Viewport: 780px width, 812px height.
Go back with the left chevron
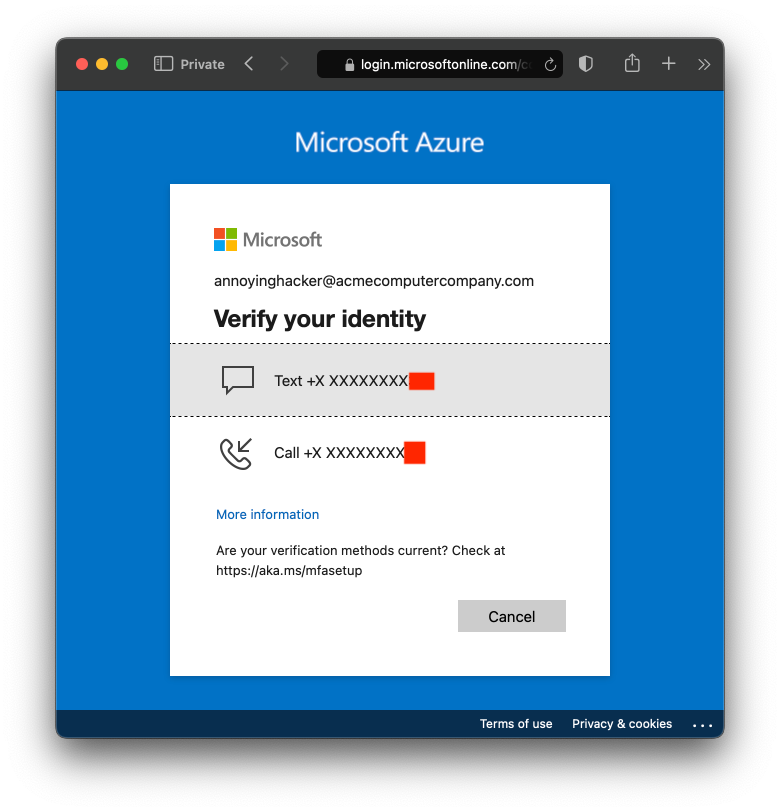[x=249, y=64]
